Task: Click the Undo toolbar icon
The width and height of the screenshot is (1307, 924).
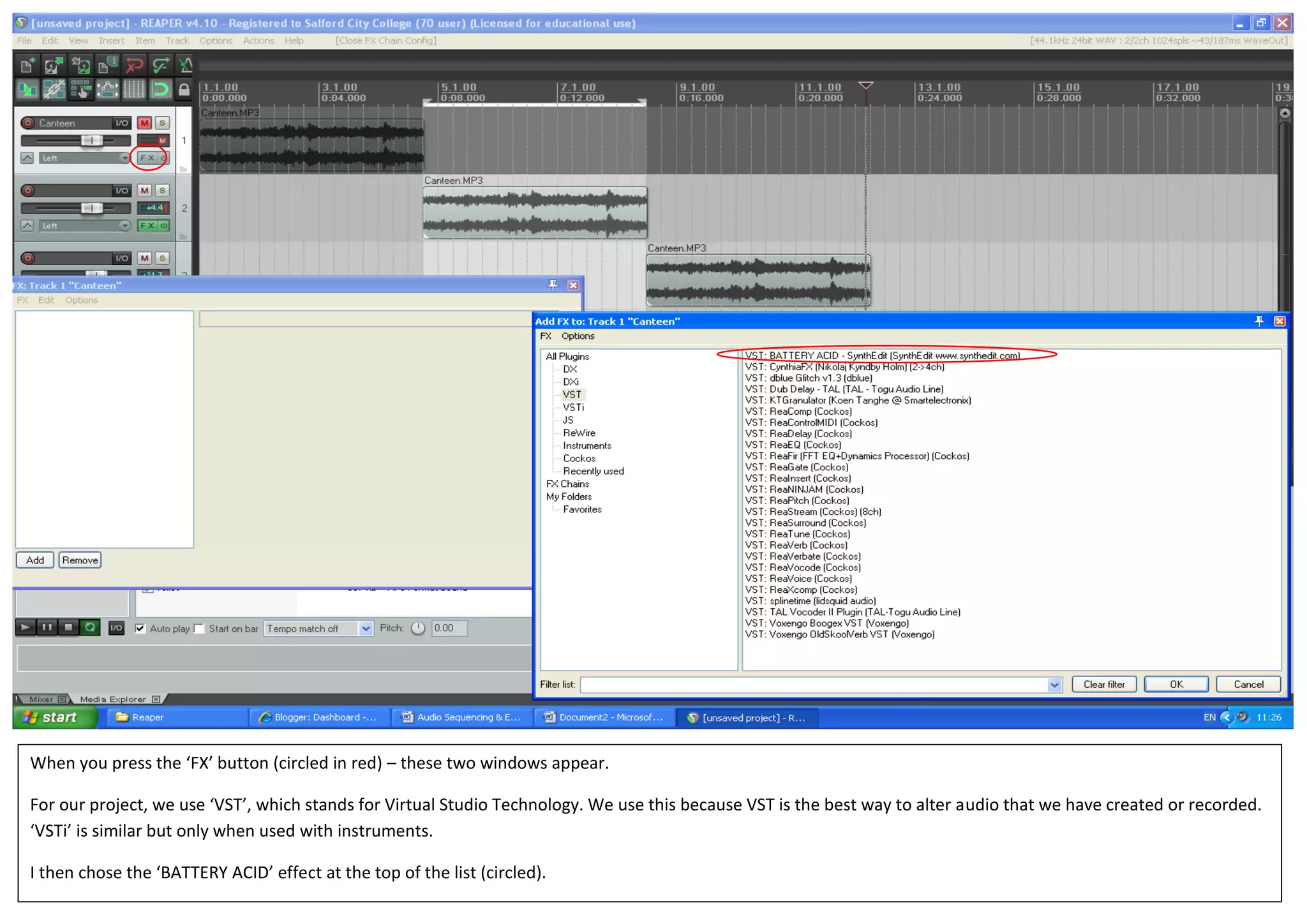Action: pyautogui.click(x=134, y=64)
